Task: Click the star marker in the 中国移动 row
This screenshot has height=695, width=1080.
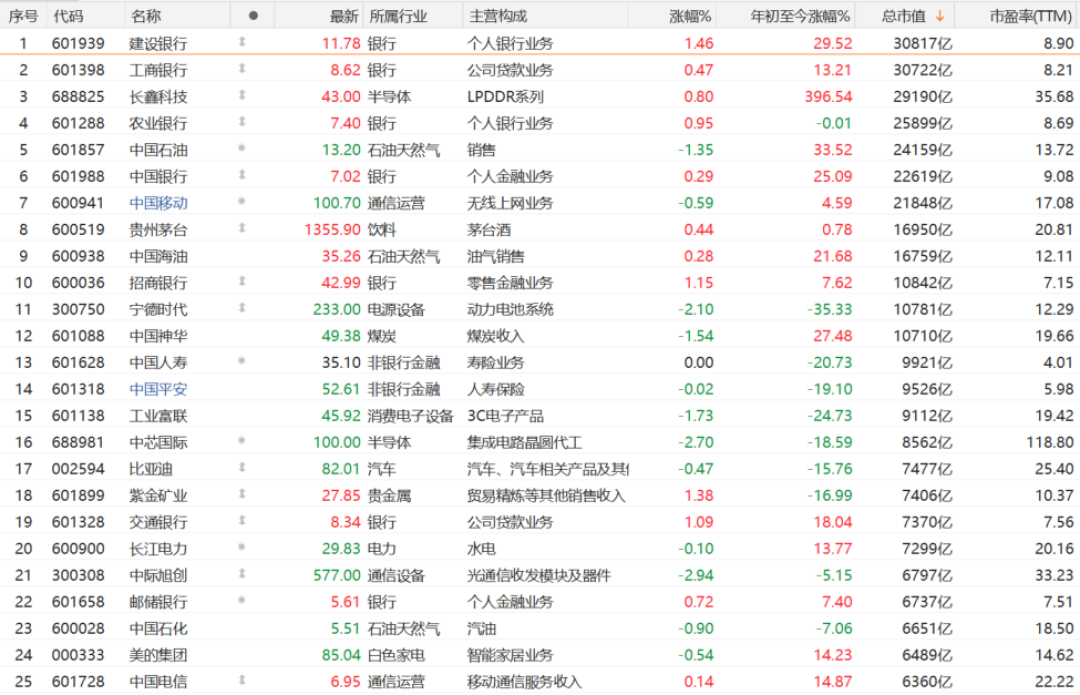Action: click(242, 202)
